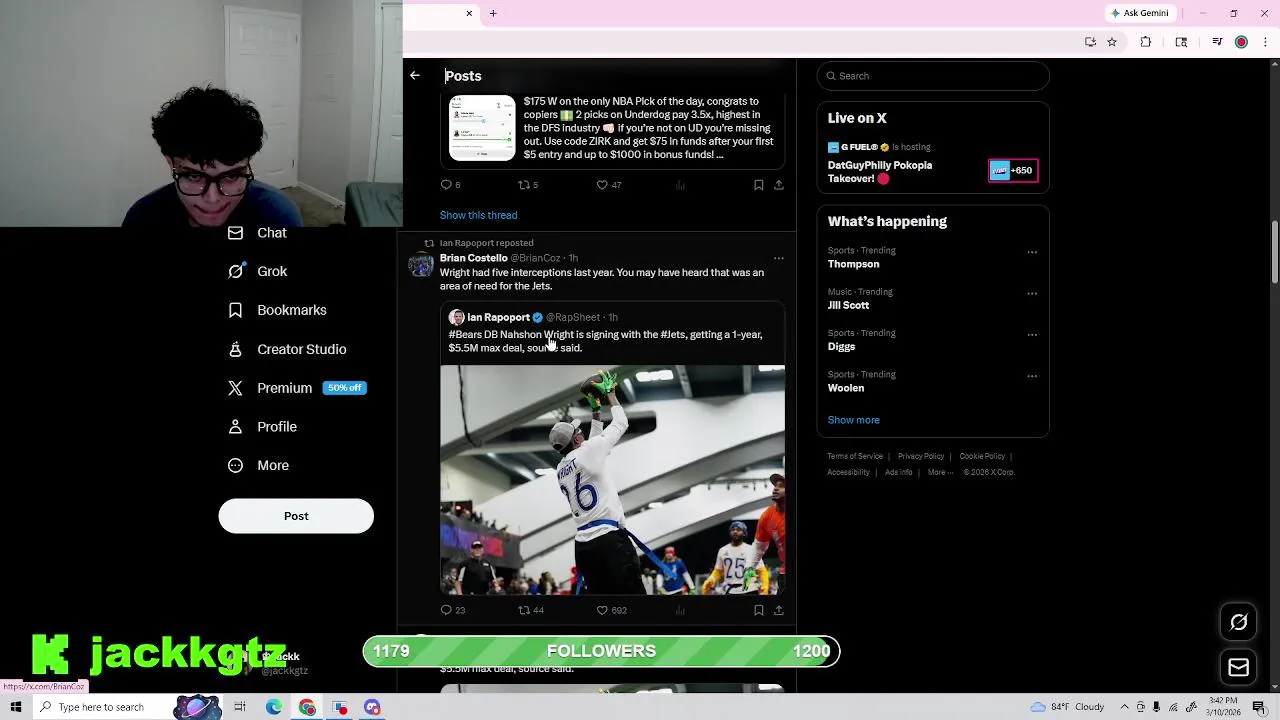This screenshot has width=1280, height=720.
Task: Open Privacy Policy footer link
Action: tap(921, 456)
